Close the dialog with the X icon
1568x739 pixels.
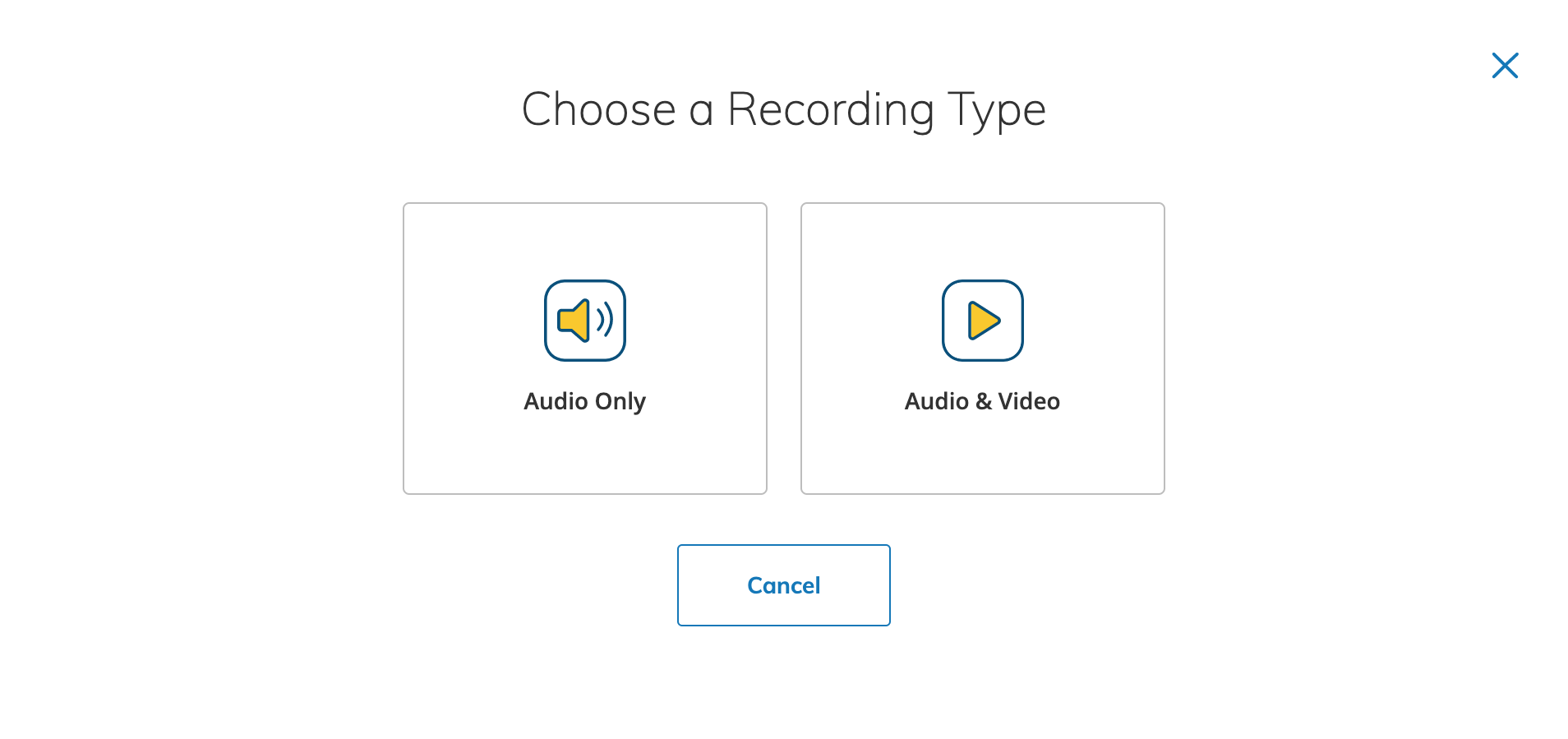pyautogui.click(x=1505, y=66)
